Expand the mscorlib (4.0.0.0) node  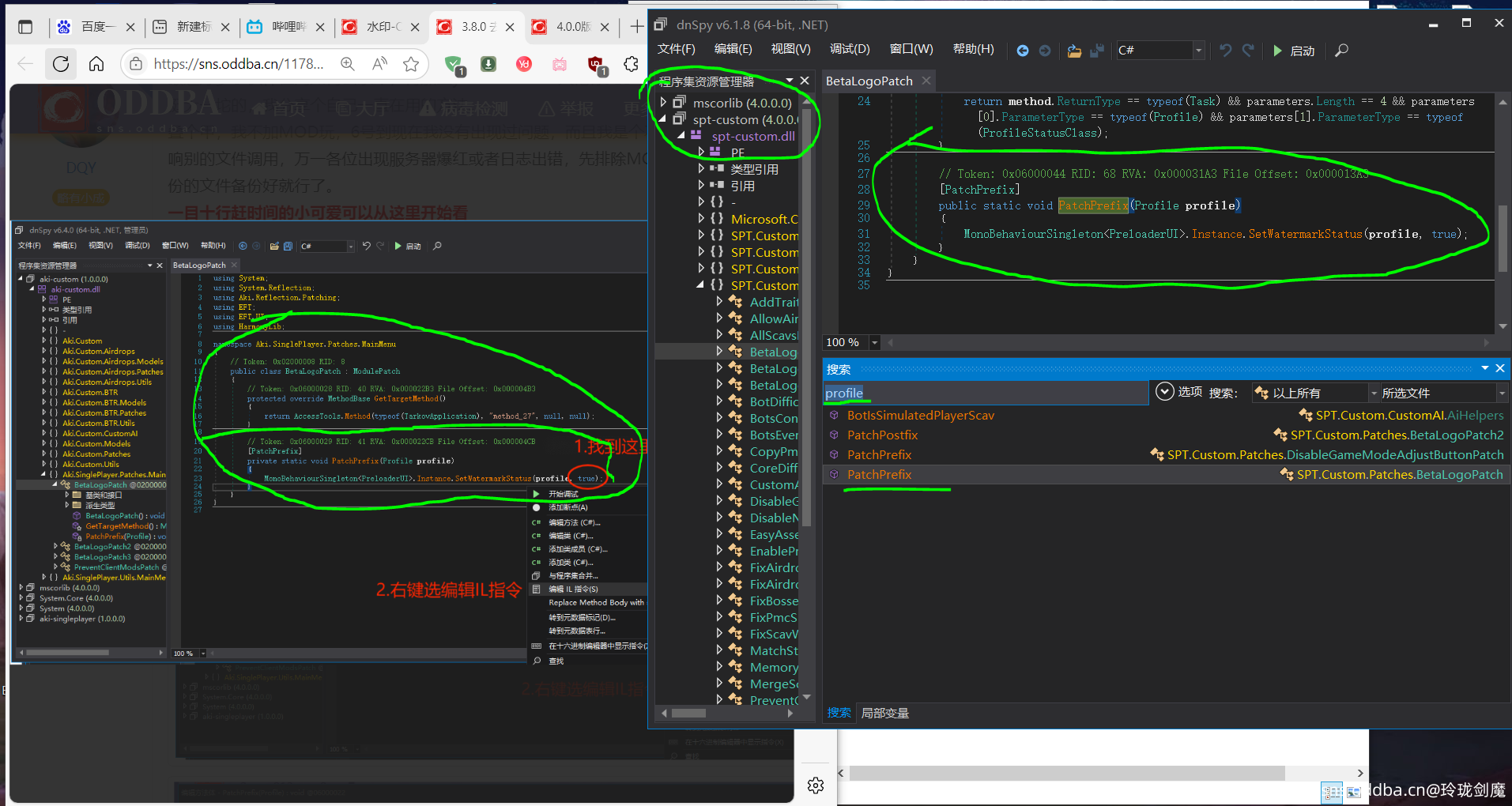click(663, 103)
